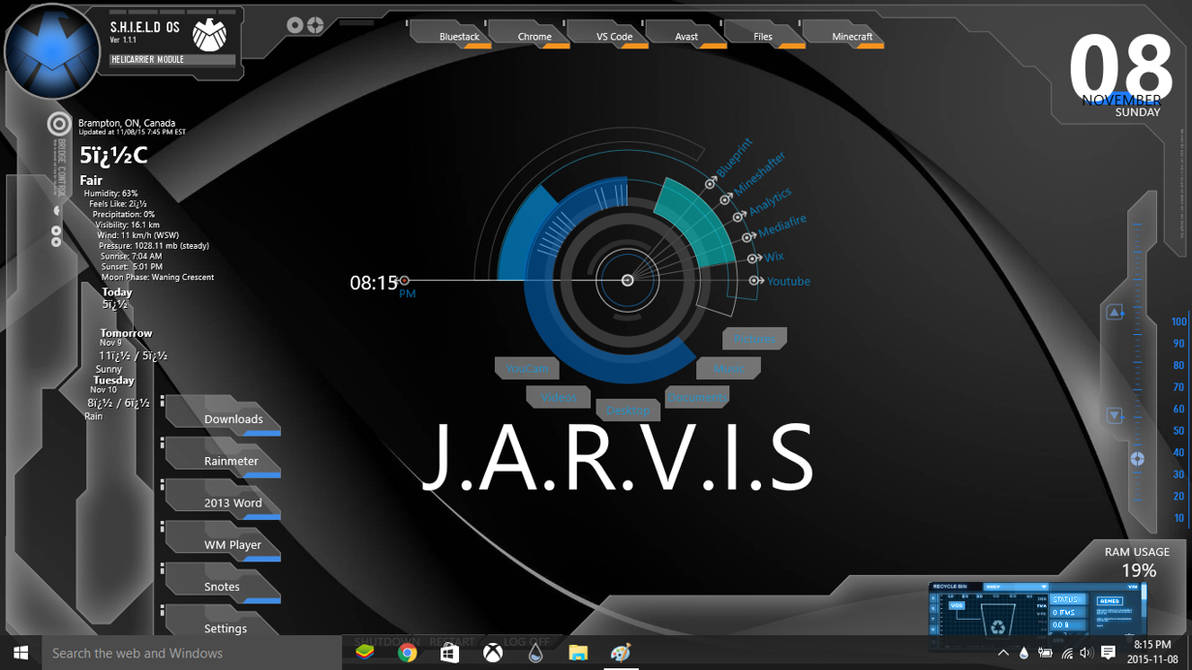This screenshot has width=1192, height=670.
Task: Click the target icon next to Wix
Action: point(753,259)
